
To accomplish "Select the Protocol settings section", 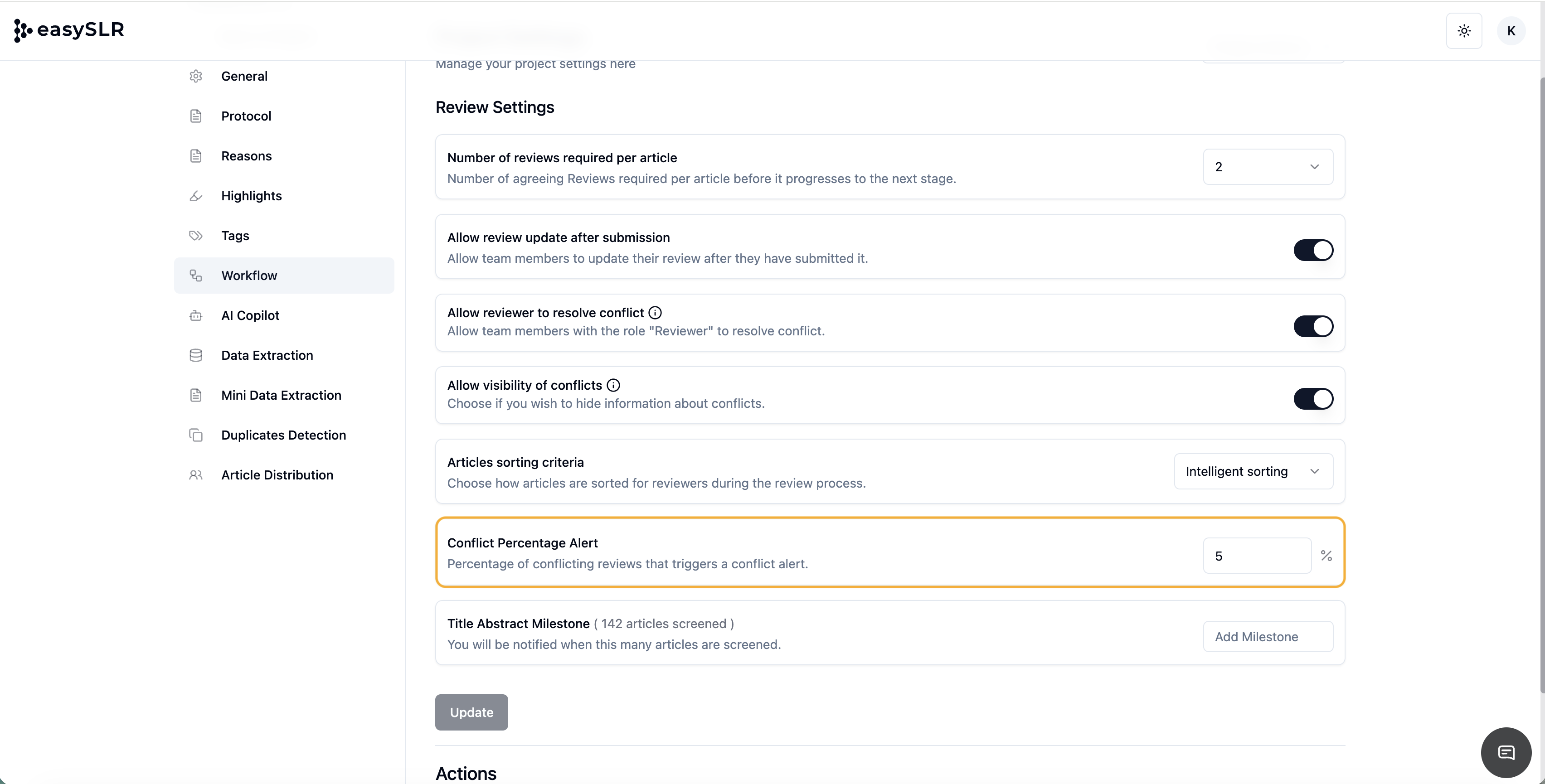I will pos(246,116).
